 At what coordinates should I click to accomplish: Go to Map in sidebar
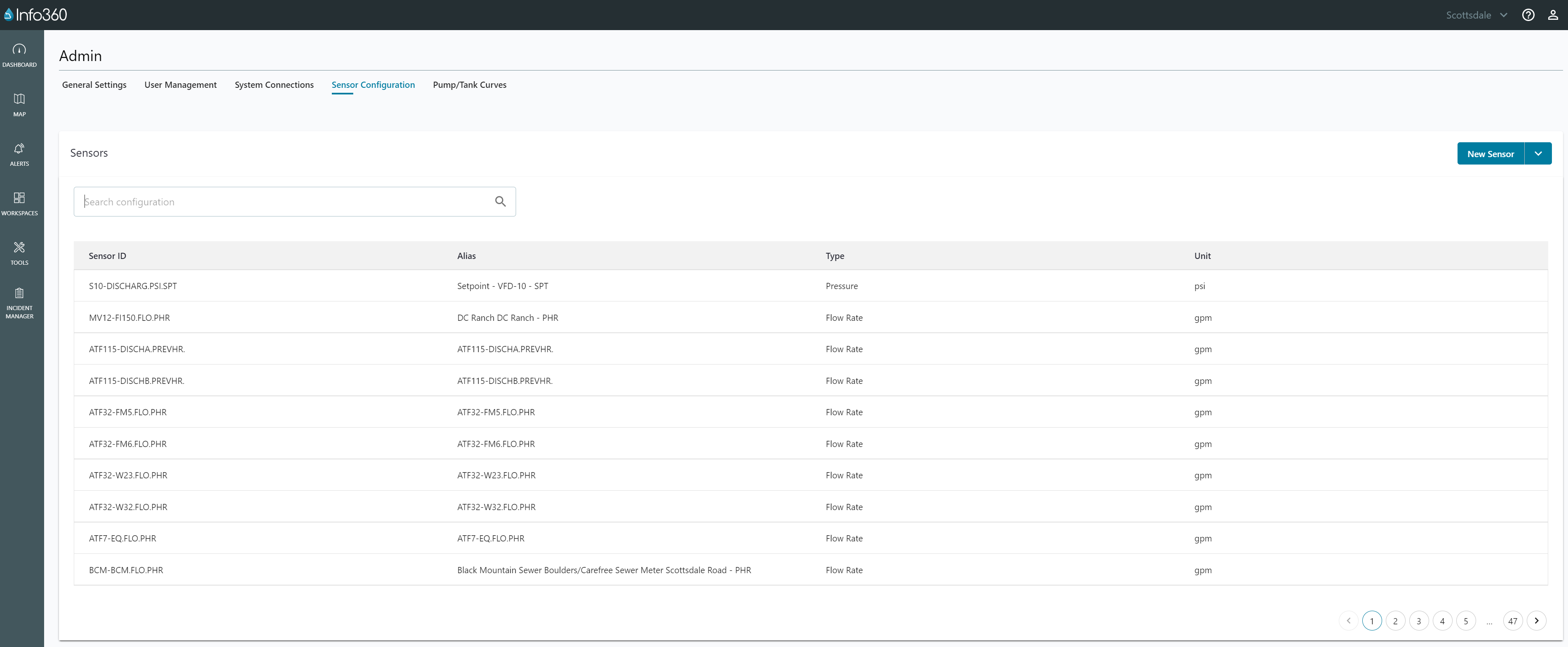point(19,104)
